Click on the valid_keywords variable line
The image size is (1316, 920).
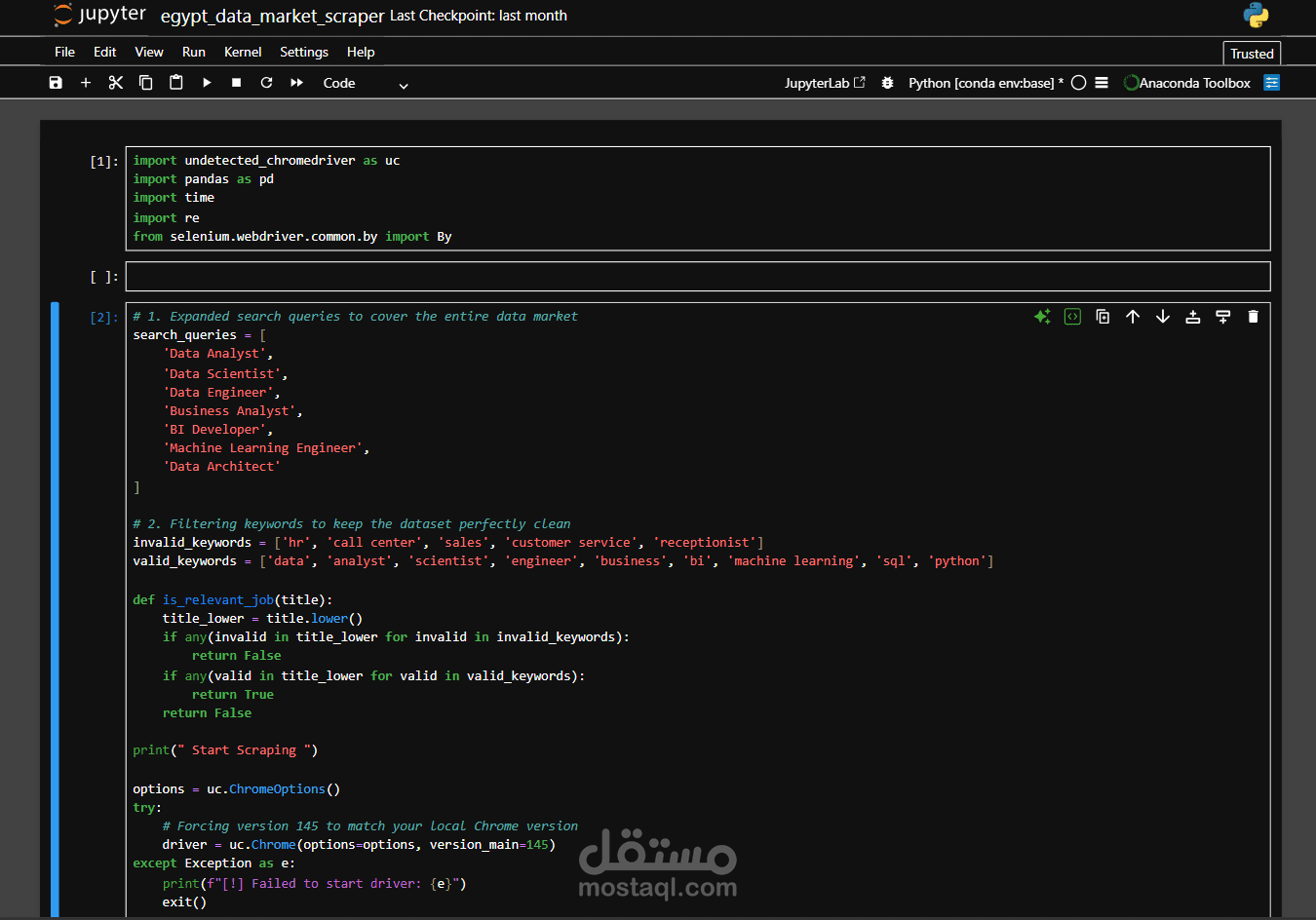point(563,561)
